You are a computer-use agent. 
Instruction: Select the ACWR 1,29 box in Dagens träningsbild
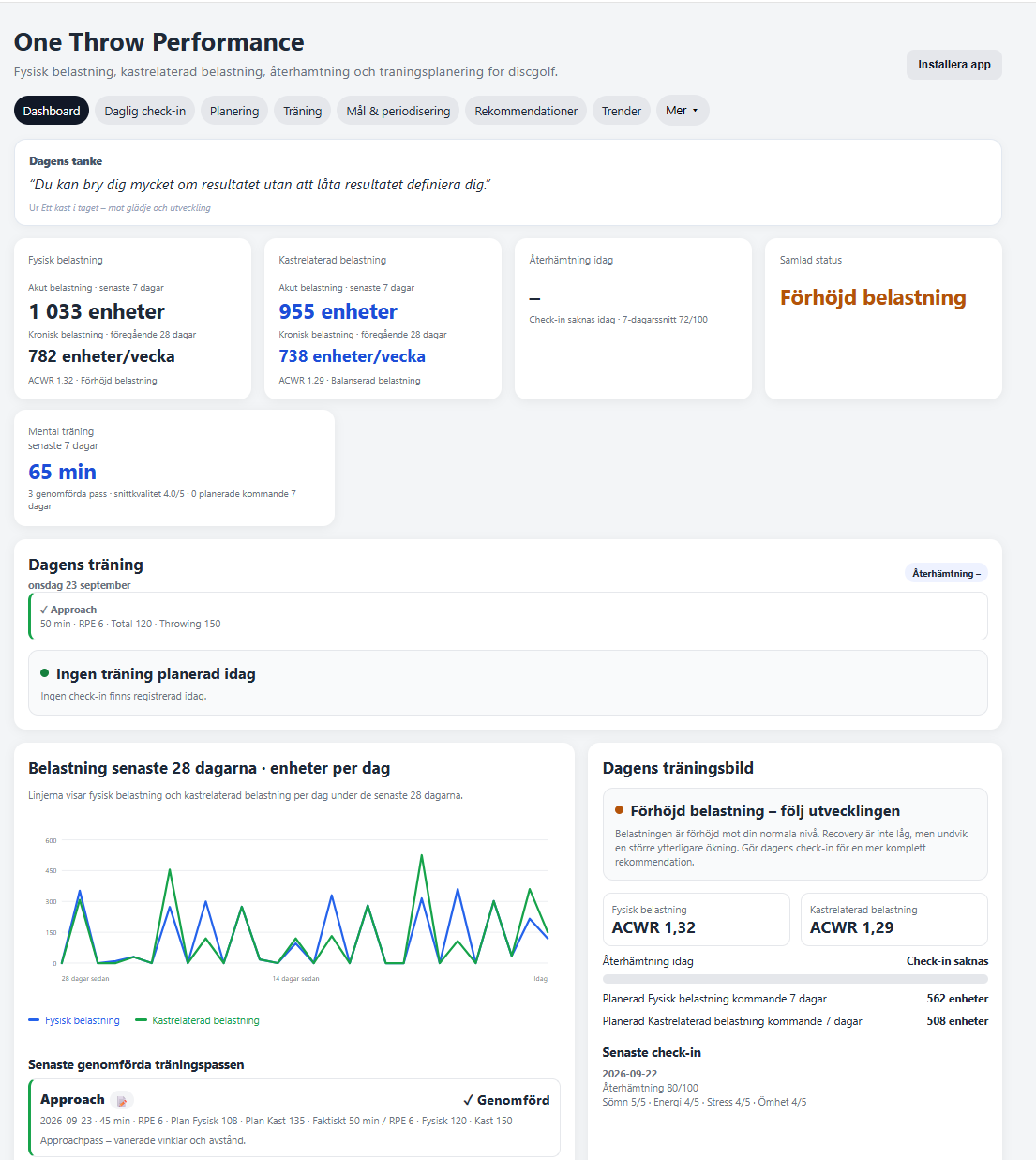coord(894,919)
